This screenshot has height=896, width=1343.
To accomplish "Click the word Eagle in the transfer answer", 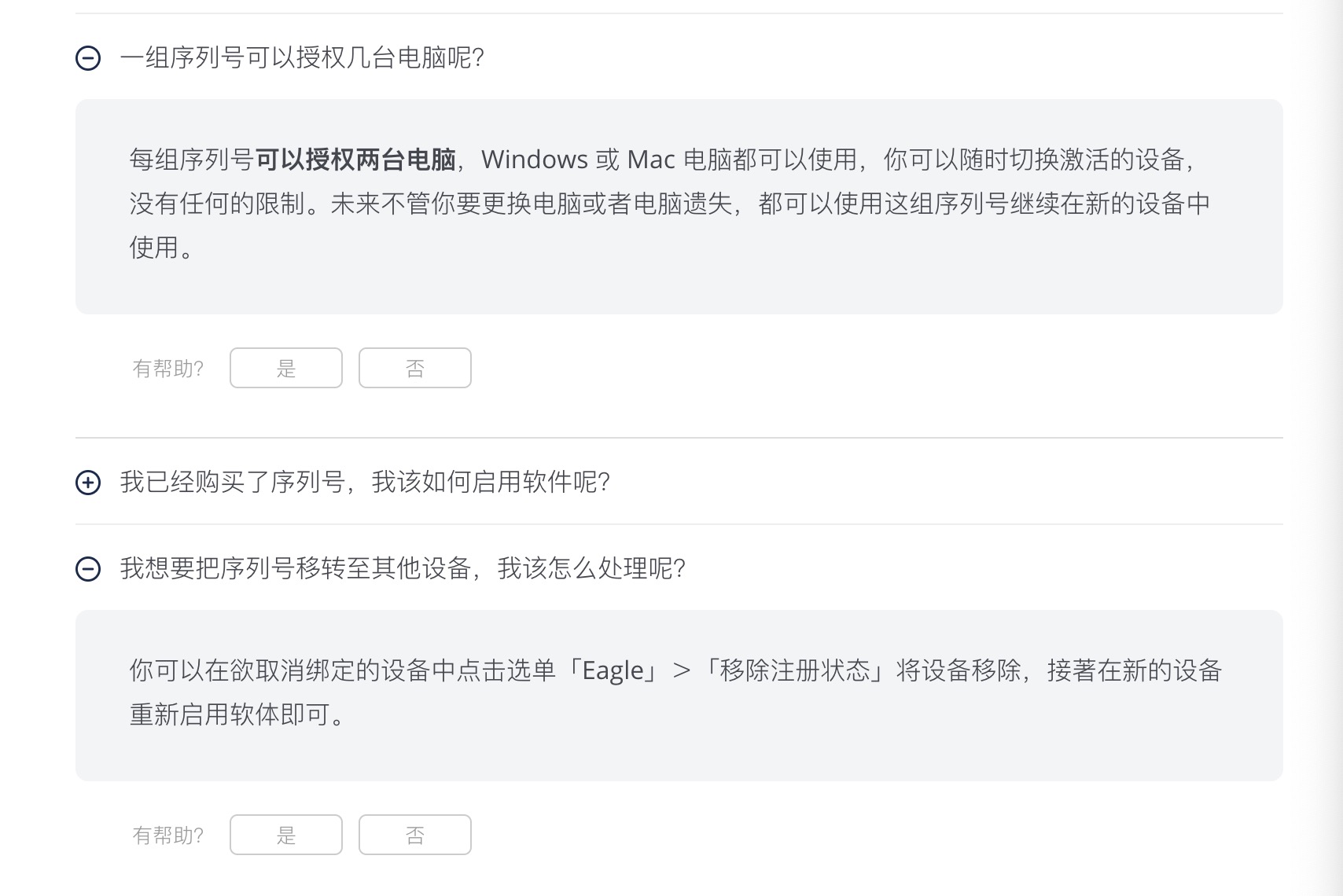I will click(x=613, y=670).
